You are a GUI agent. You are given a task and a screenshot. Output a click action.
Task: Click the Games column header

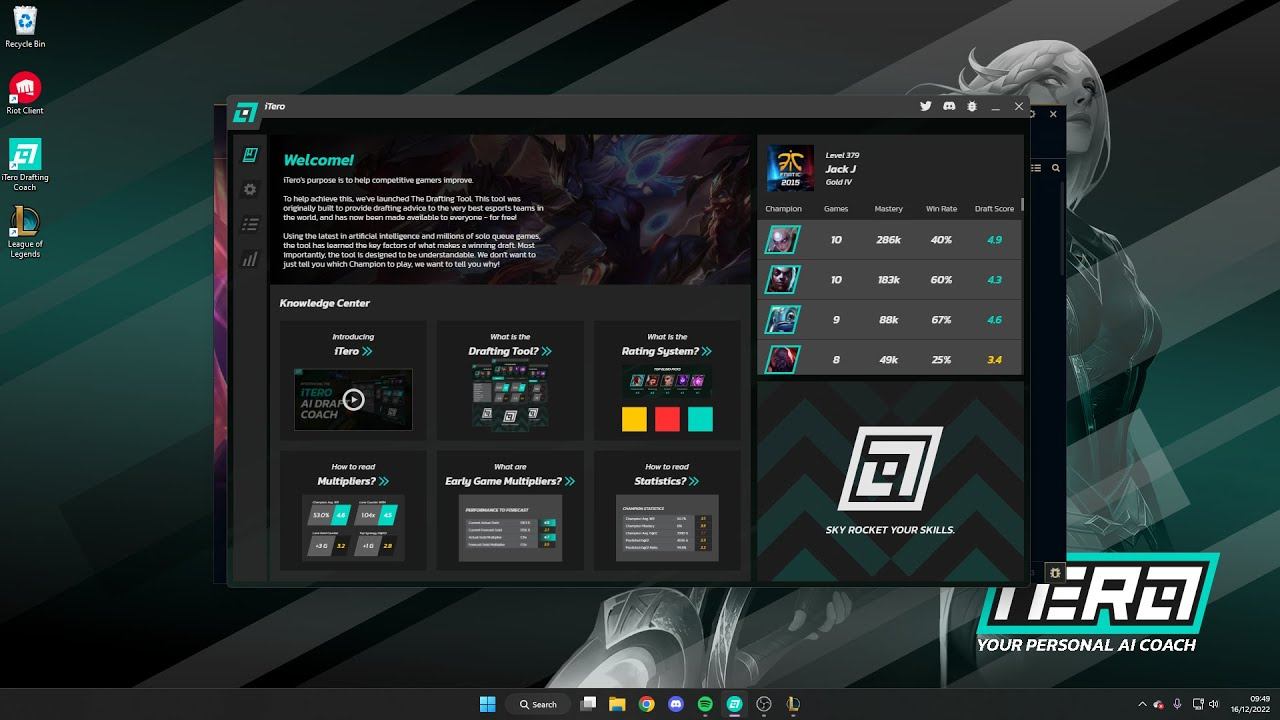coord(836,209)
